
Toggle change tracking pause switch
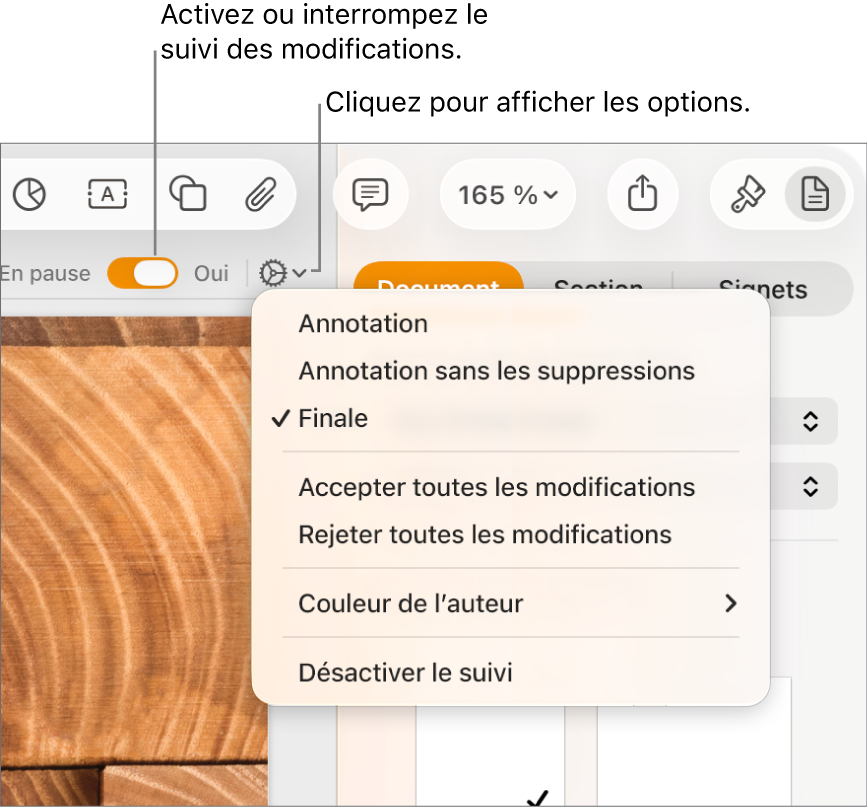[x=143, y=273]
